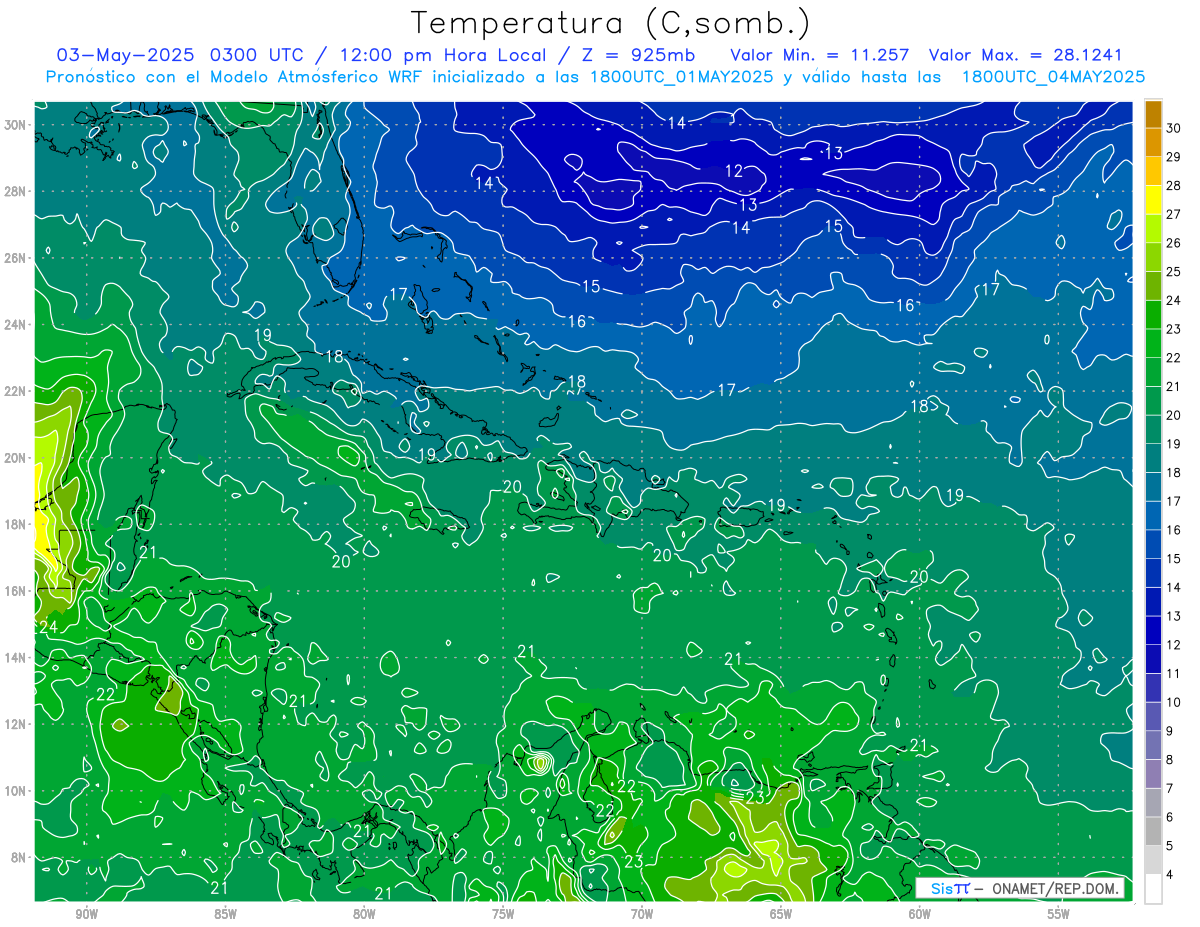The image size is (1200, 927).
Task: Click the valid-until time "1800UTC_04MAY2025"
Action: (1053, 76)
